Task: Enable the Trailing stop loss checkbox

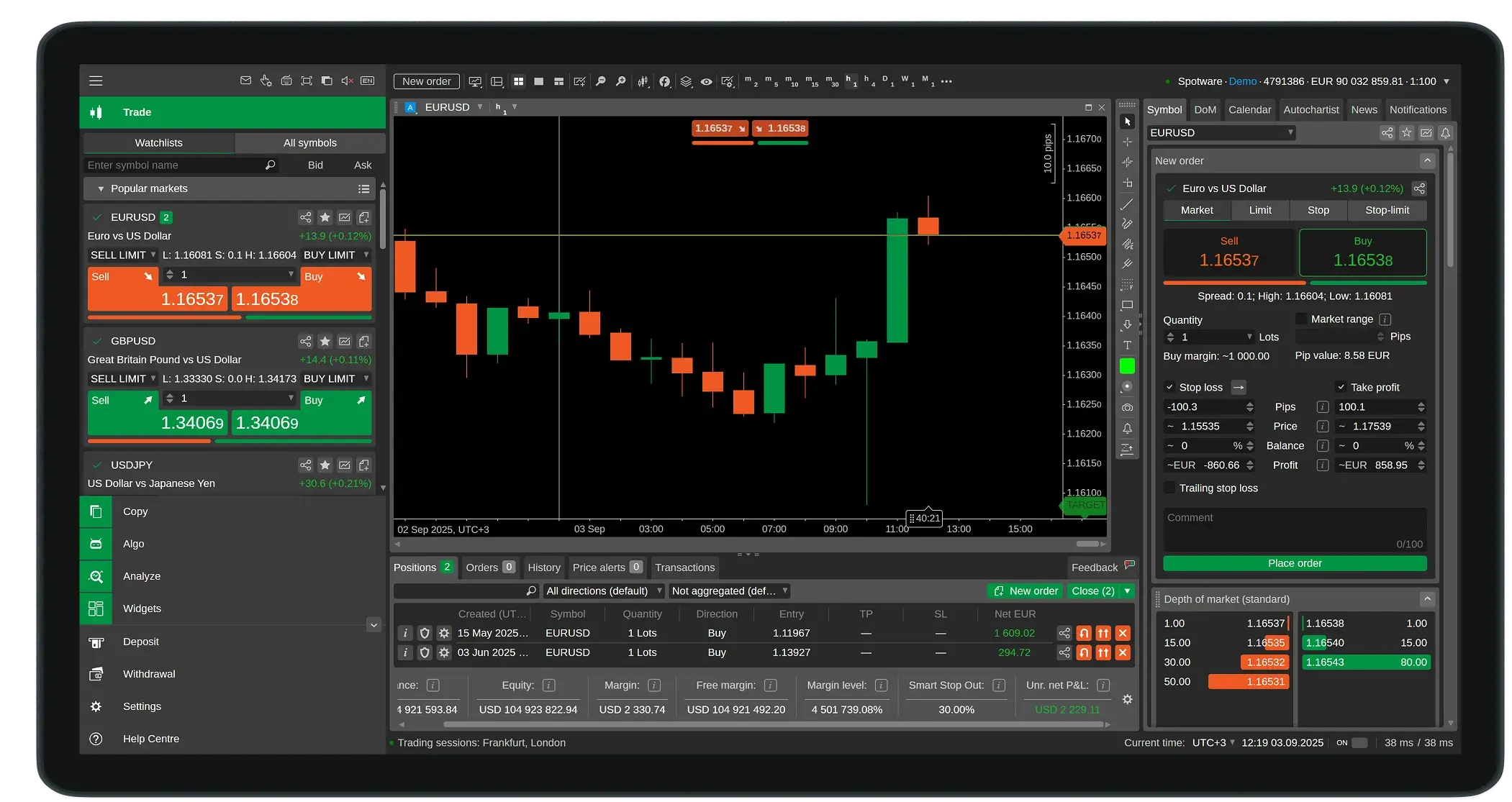Action: tap(1169, 488)
